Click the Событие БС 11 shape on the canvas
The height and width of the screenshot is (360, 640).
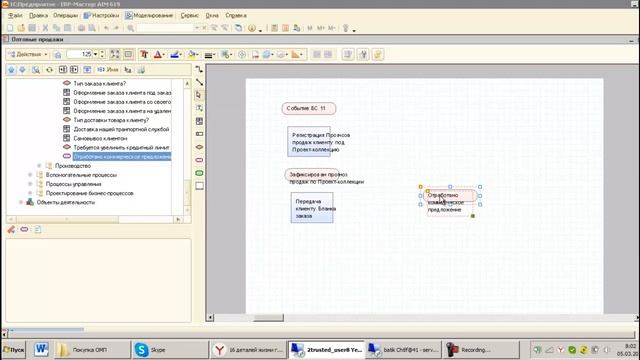click(309, 109)
